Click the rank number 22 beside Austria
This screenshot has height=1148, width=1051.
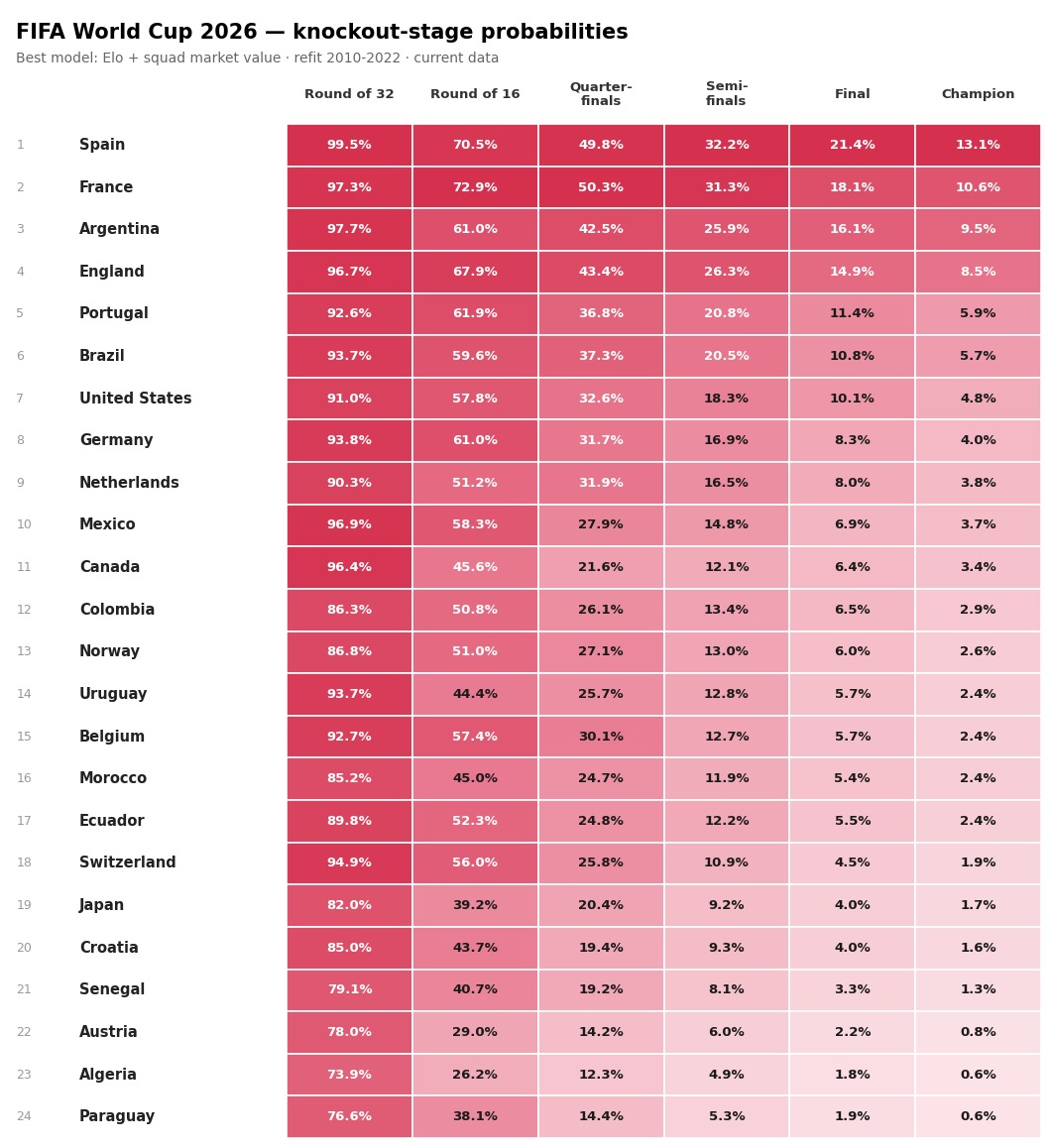click(24, 1032)
